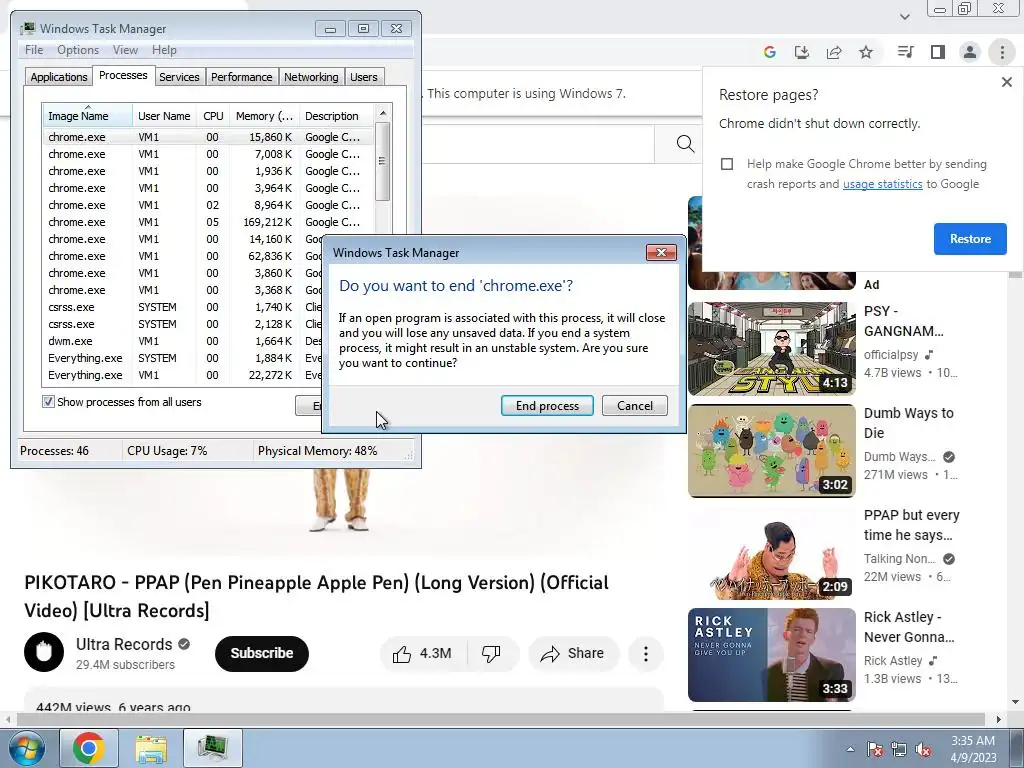Click the Subscribe button
Viewport: 1024px width, 768px height.
point(261,654)
